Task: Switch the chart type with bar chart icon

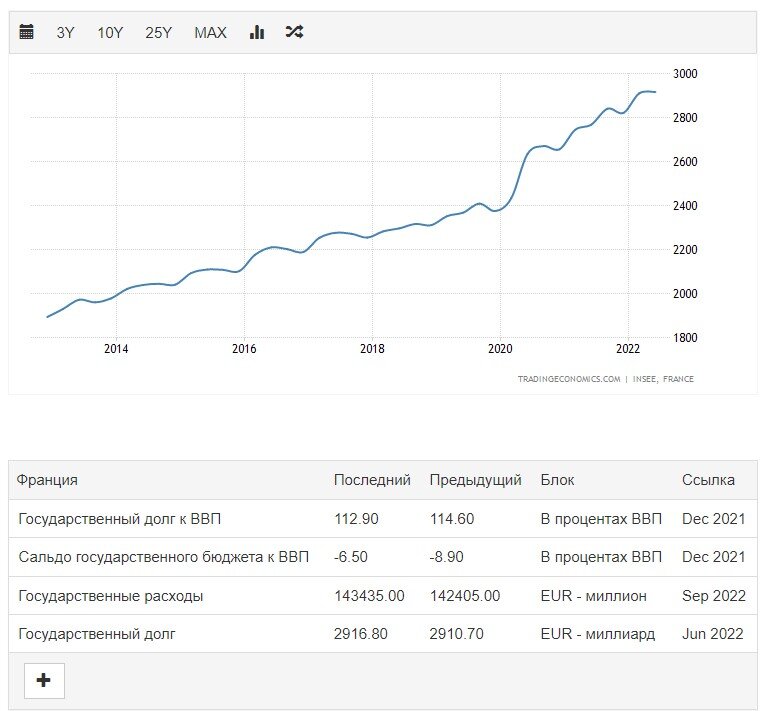Action: [257, 32]
